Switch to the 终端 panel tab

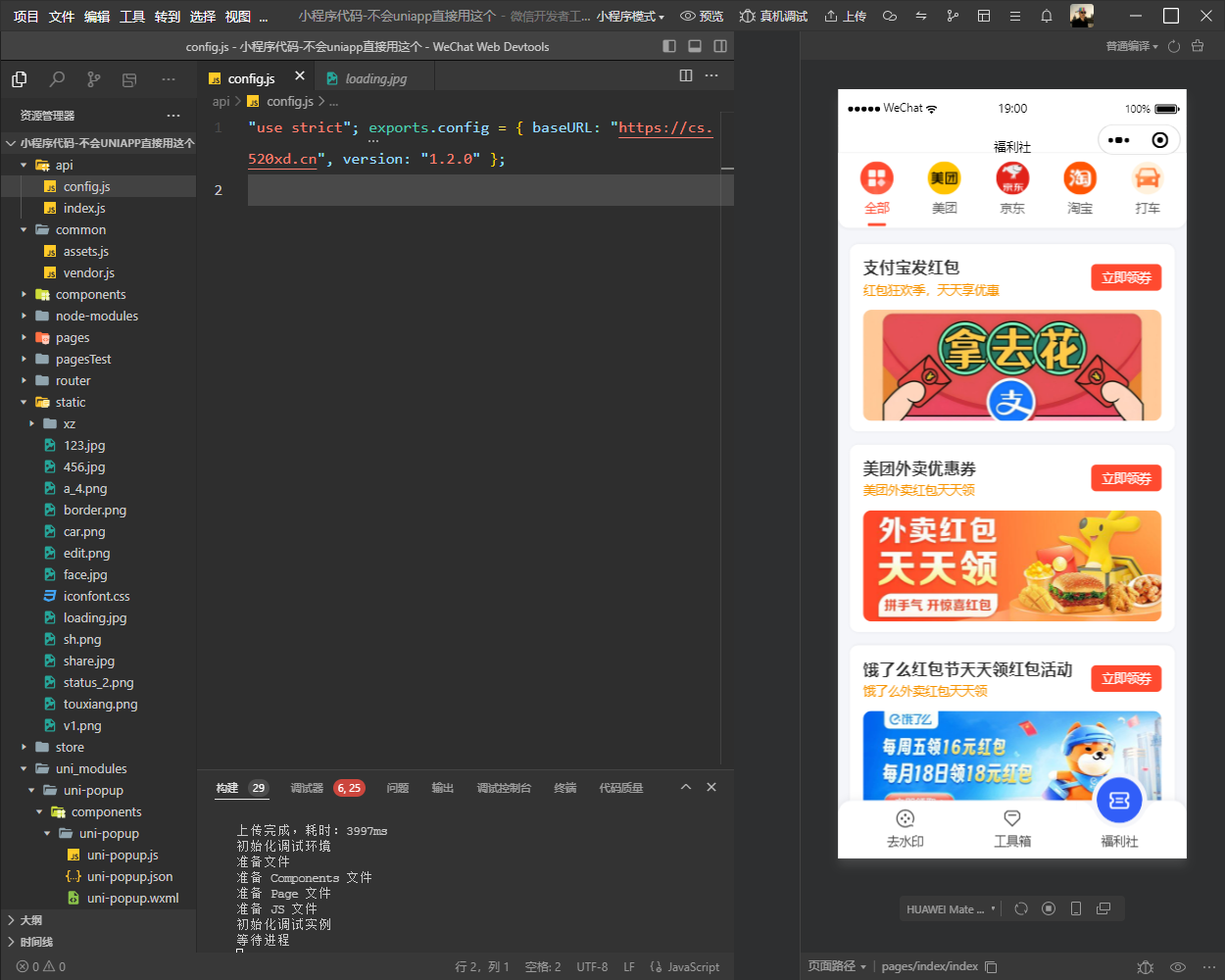[565, 788]
